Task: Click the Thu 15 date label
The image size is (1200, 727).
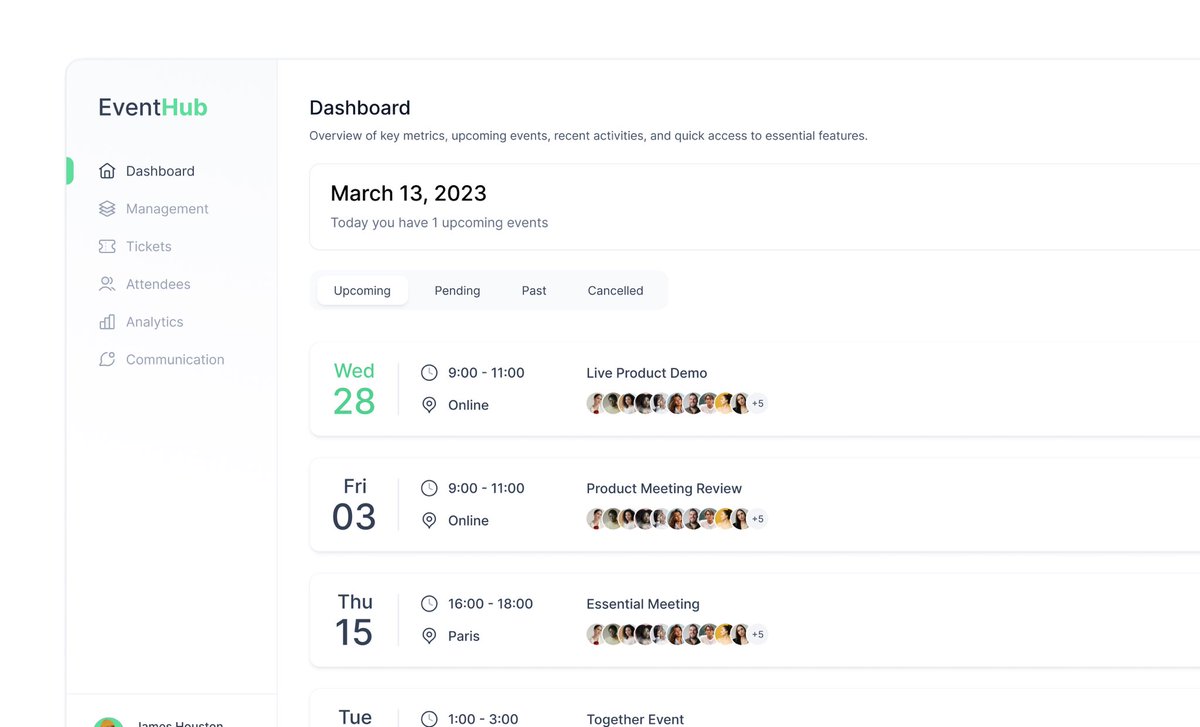Action: click(354, 620)
